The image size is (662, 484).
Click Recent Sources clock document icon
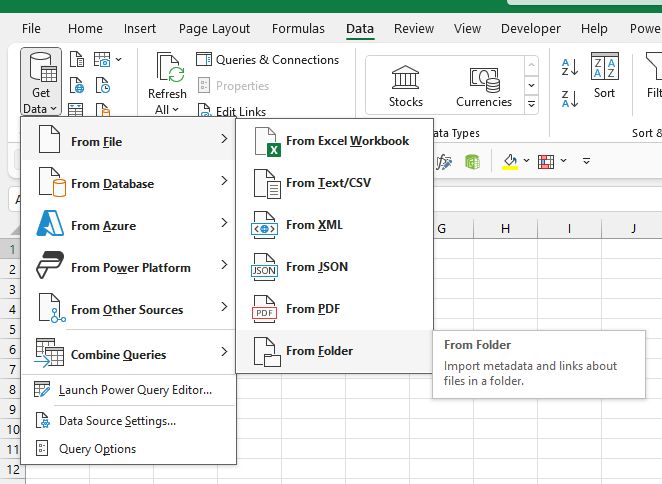coord(103,85)
